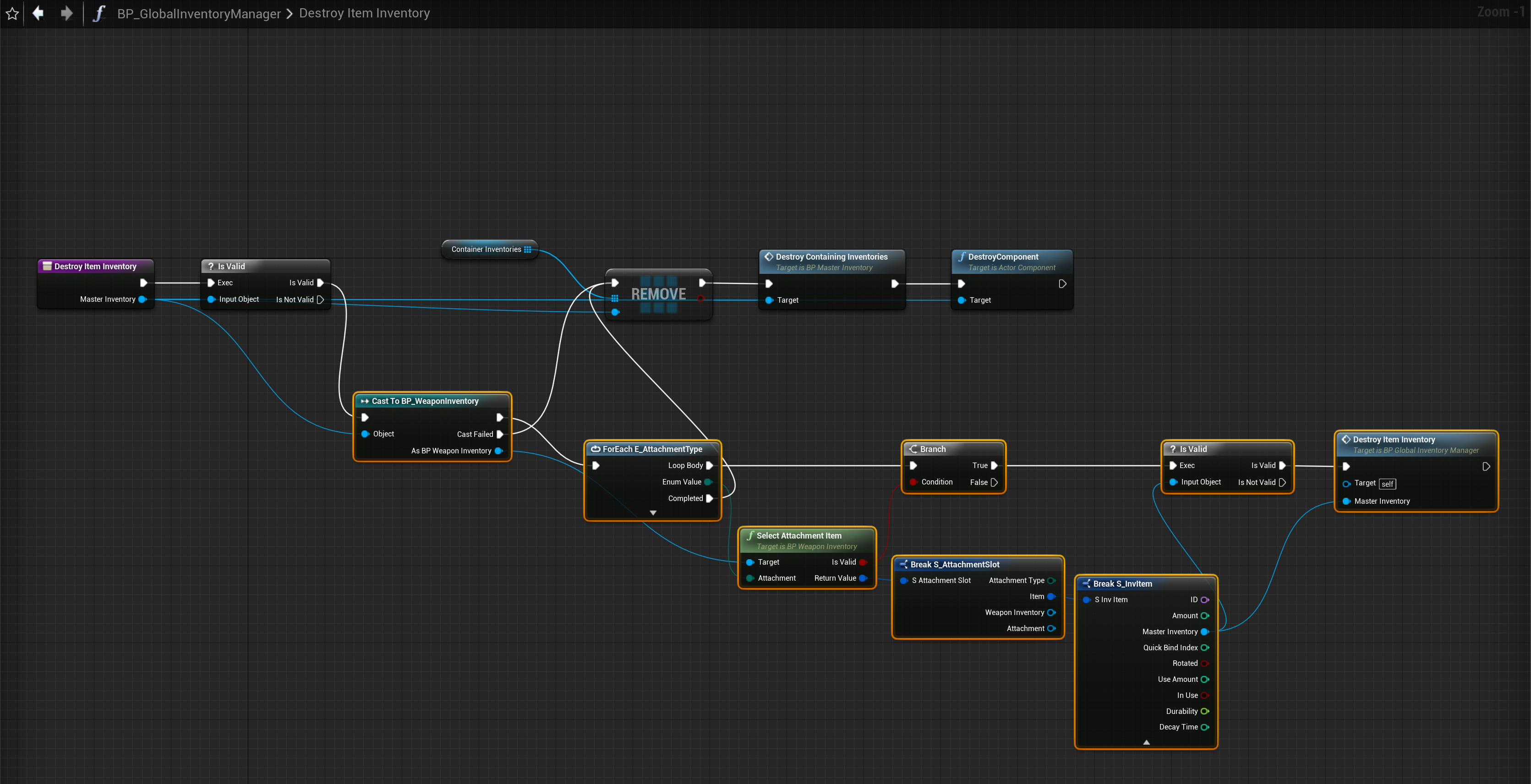This screenshot has width=1531, height=784.
Task: Click the favorite star icon
Action: tap(12, 13)
